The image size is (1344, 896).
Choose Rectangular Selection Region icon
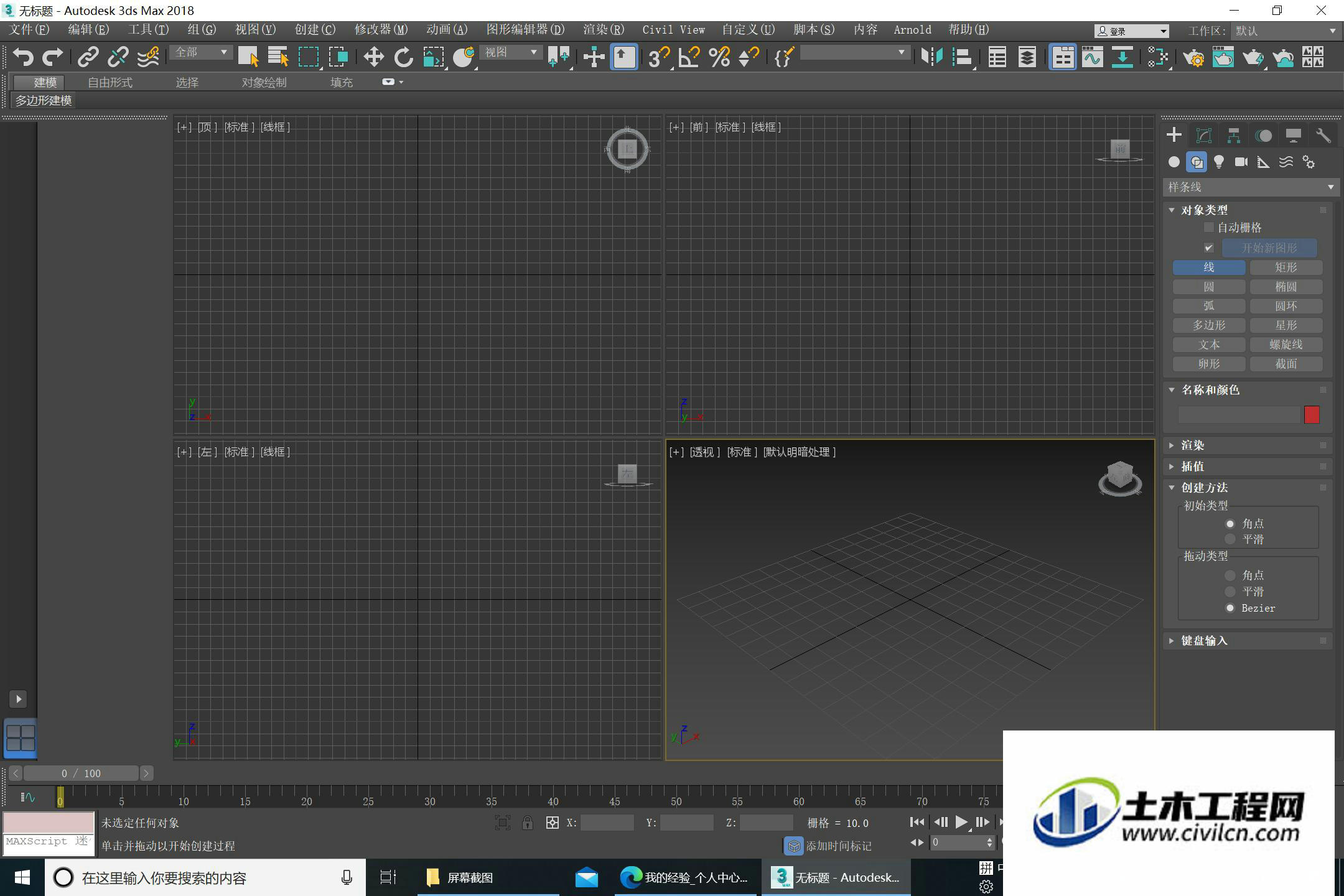coord(309,57)
